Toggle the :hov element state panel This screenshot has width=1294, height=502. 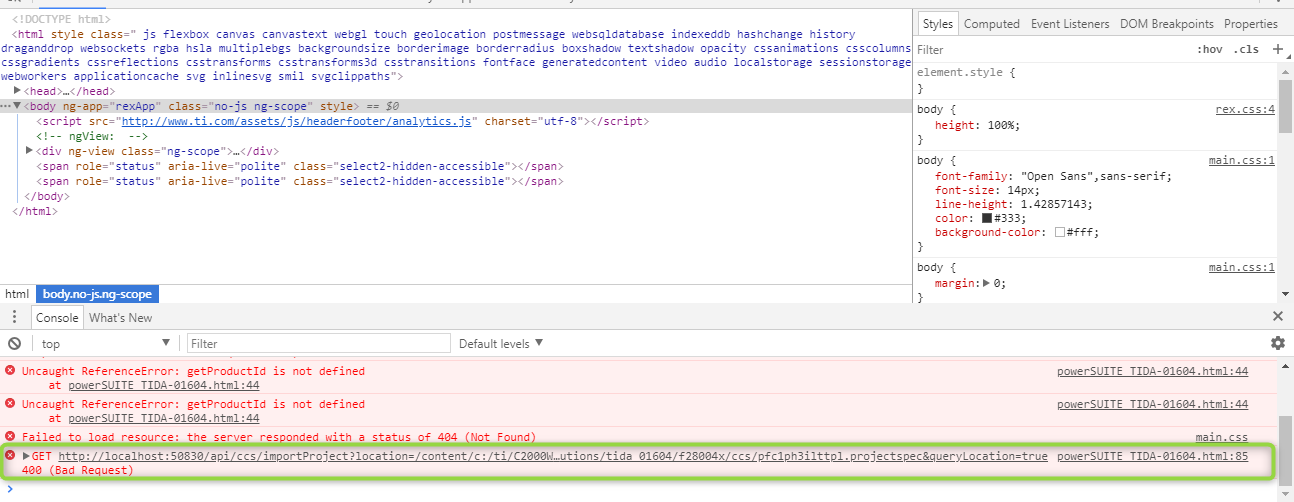[x=1209, y=49]
